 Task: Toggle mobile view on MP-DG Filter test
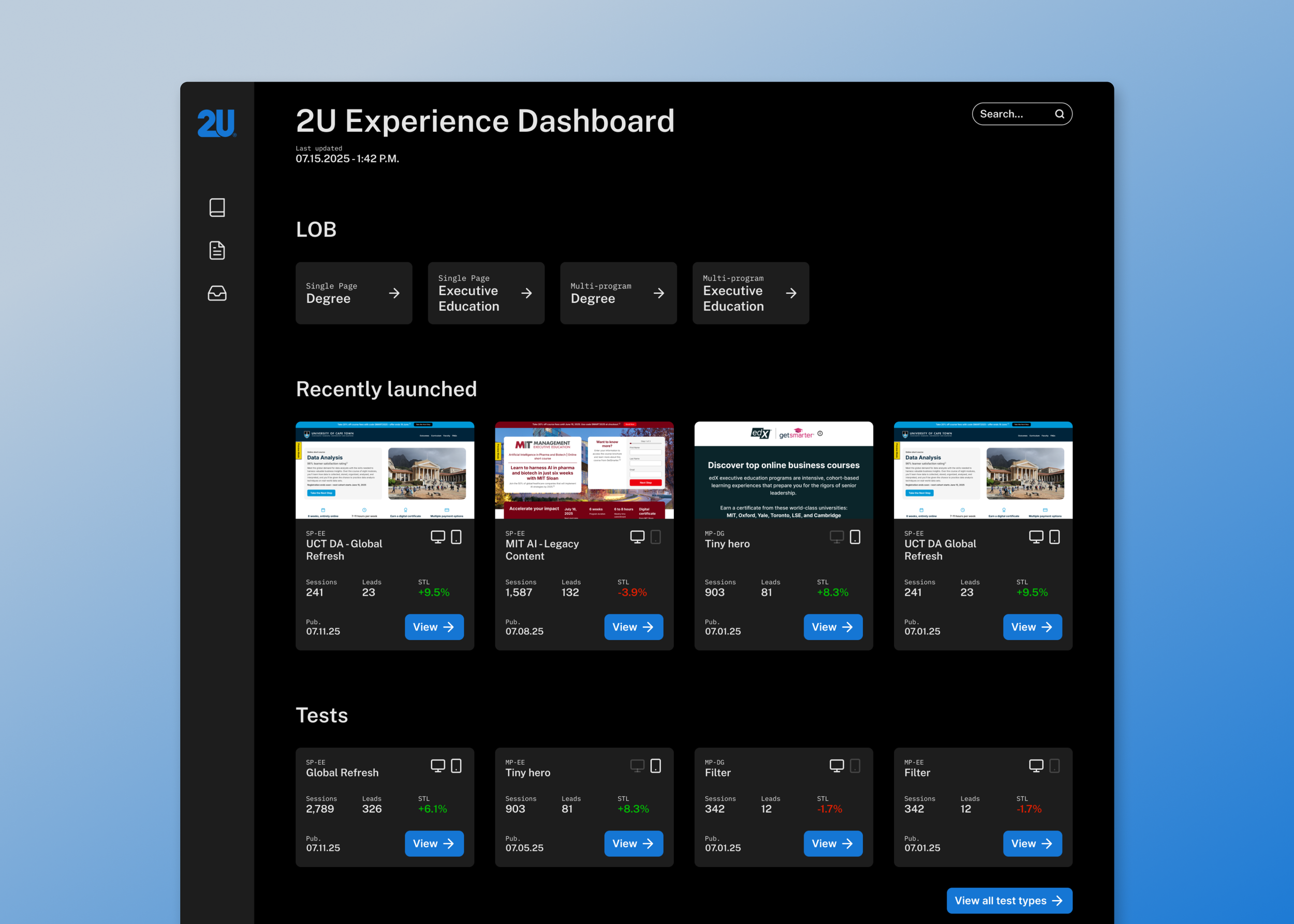pyautogui.click(x=855, y=766)
